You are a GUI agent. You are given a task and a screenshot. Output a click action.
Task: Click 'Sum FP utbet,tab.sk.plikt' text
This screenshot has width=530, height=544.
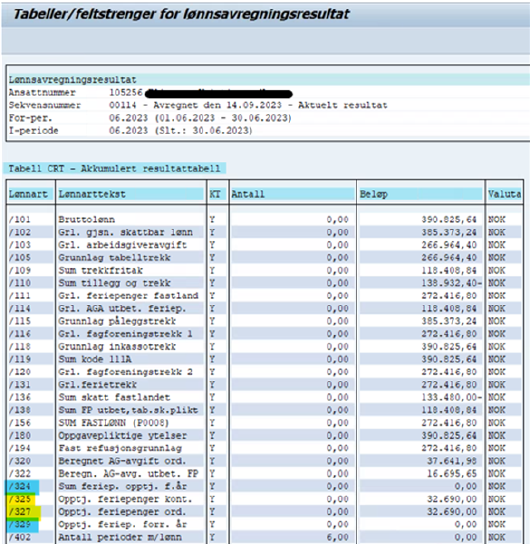tap(128, 410)
